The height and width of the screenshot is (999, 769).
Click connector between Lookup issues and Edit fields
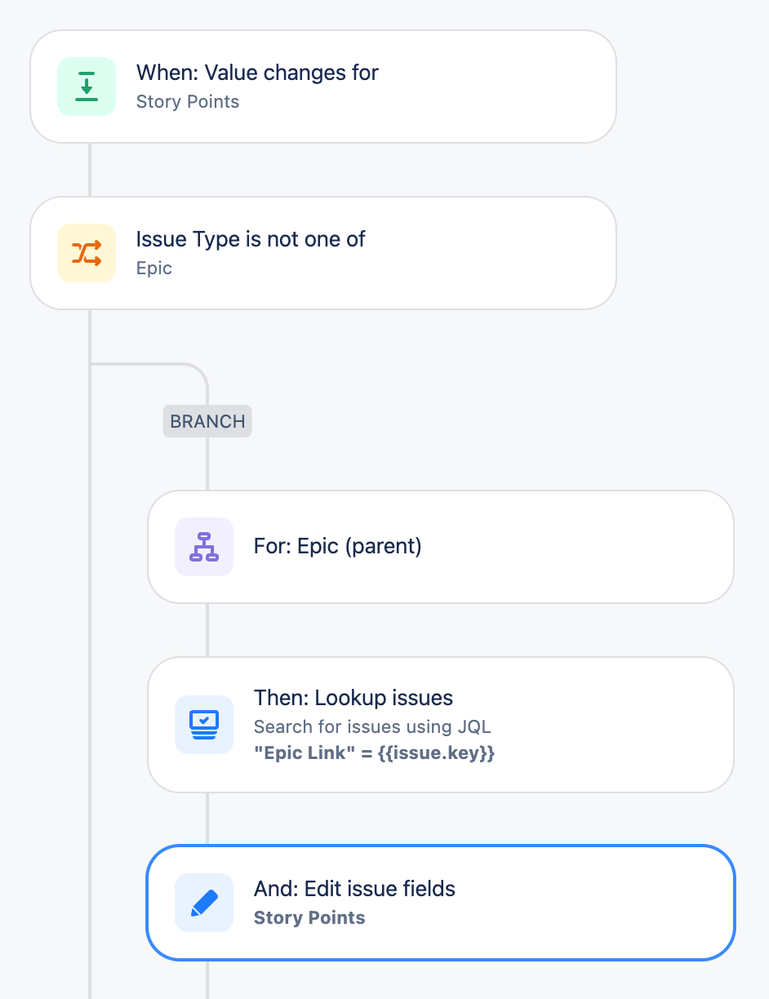point(207,818)
